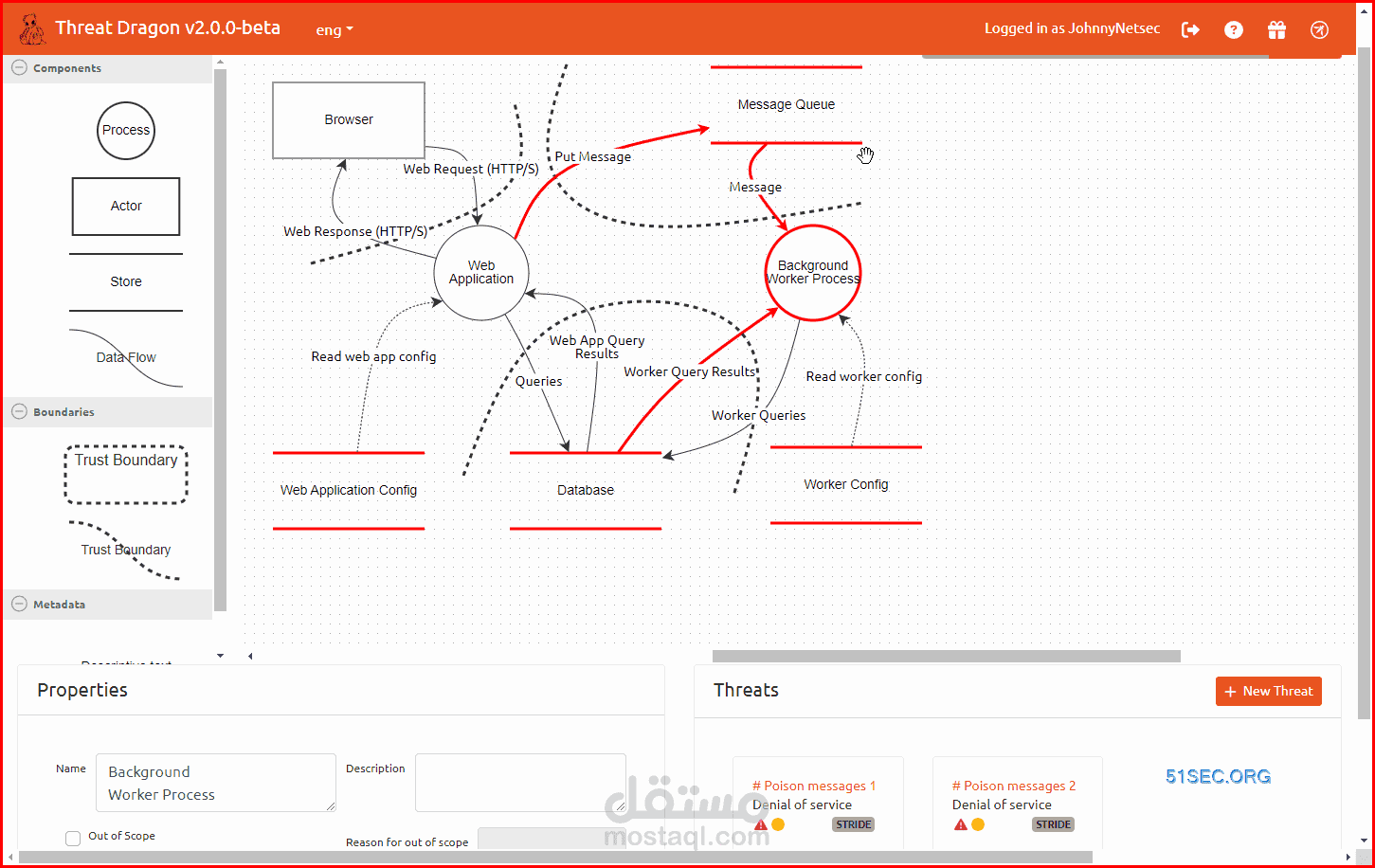Click the OWASP compass icon in header
Viewport: 1375px width, 868px height.
pyautogui.click(x=1319, y=29)
